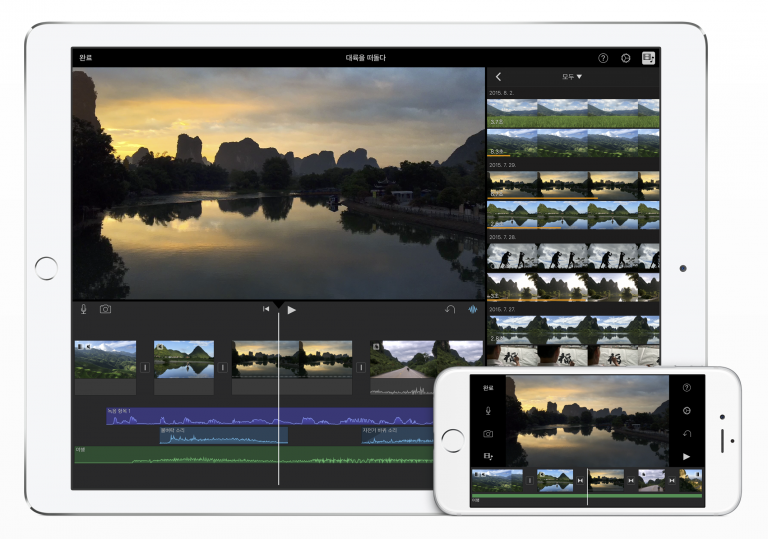Click the 2015. 7. 27. date header
This screenshot has width=768, height=539.
click(x=502, y=310)
